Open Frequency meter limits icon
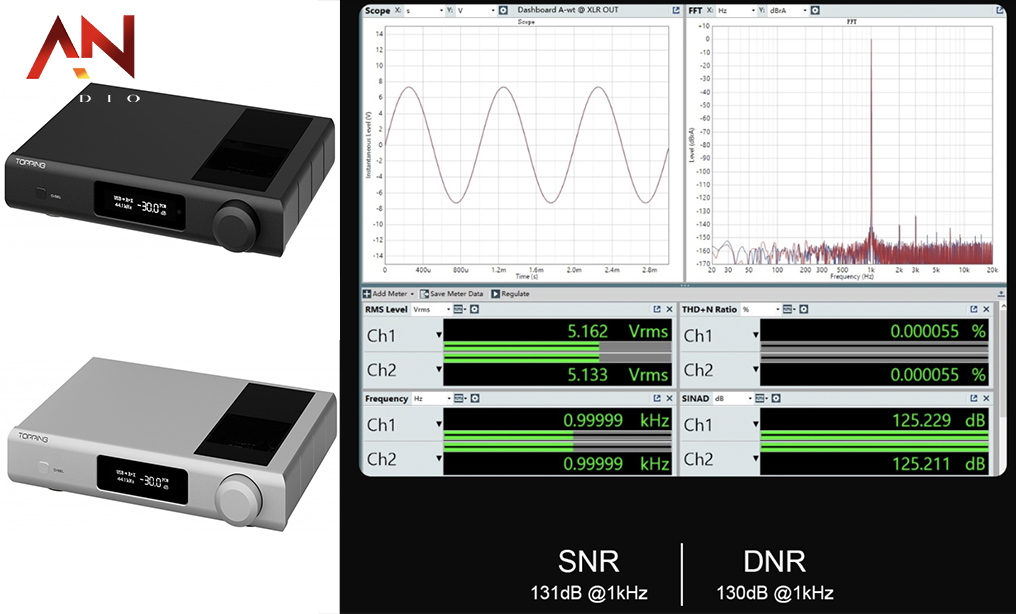The width and height of the screenshot is (1016, 614). (x=459, y=398)
